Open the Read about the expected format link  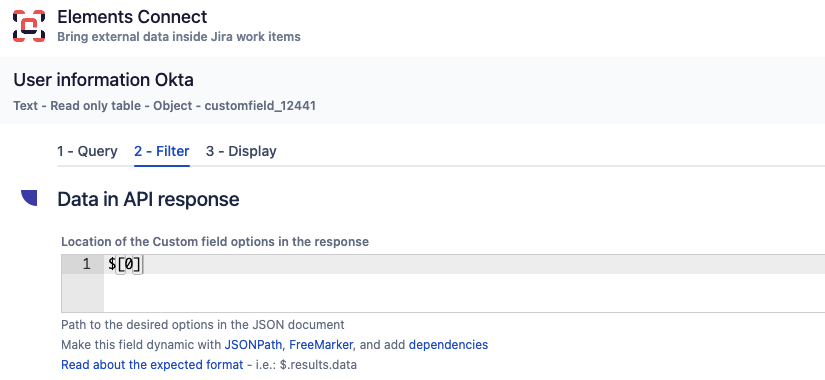152,365
